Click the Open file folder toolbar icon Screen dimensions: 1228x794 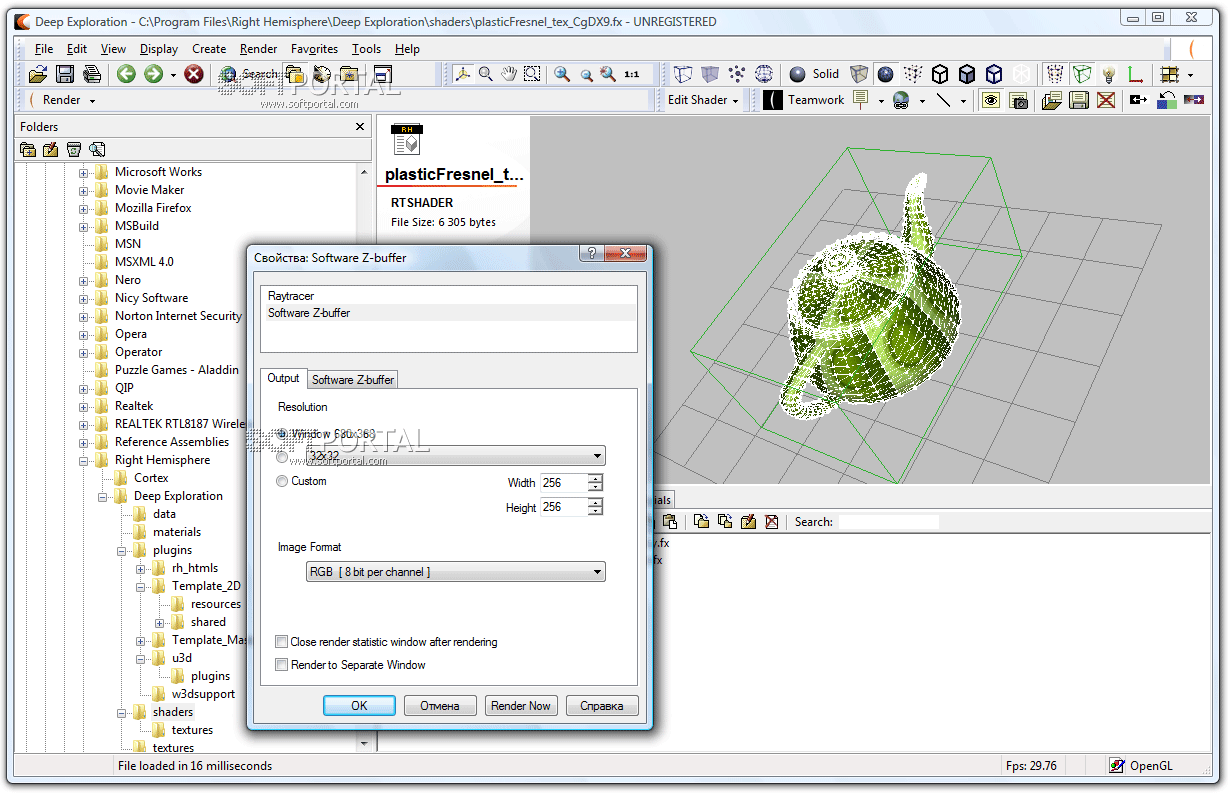coord(38,74)
